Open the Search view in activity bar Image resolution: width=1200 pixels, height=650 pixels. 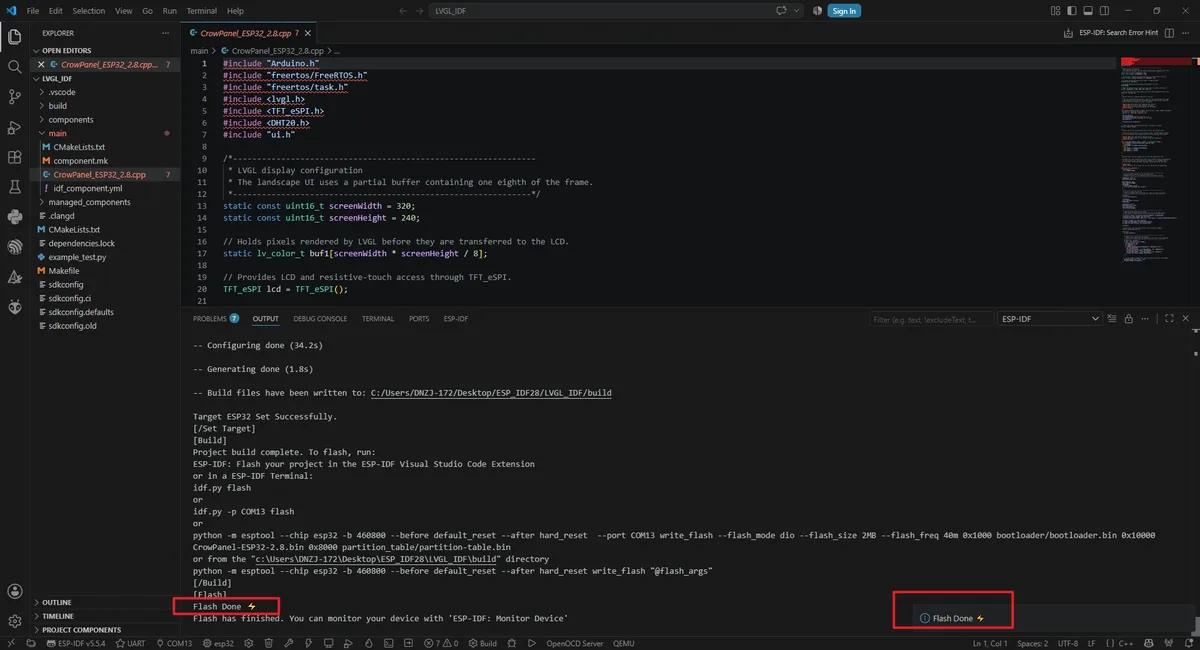pos(14,67)
